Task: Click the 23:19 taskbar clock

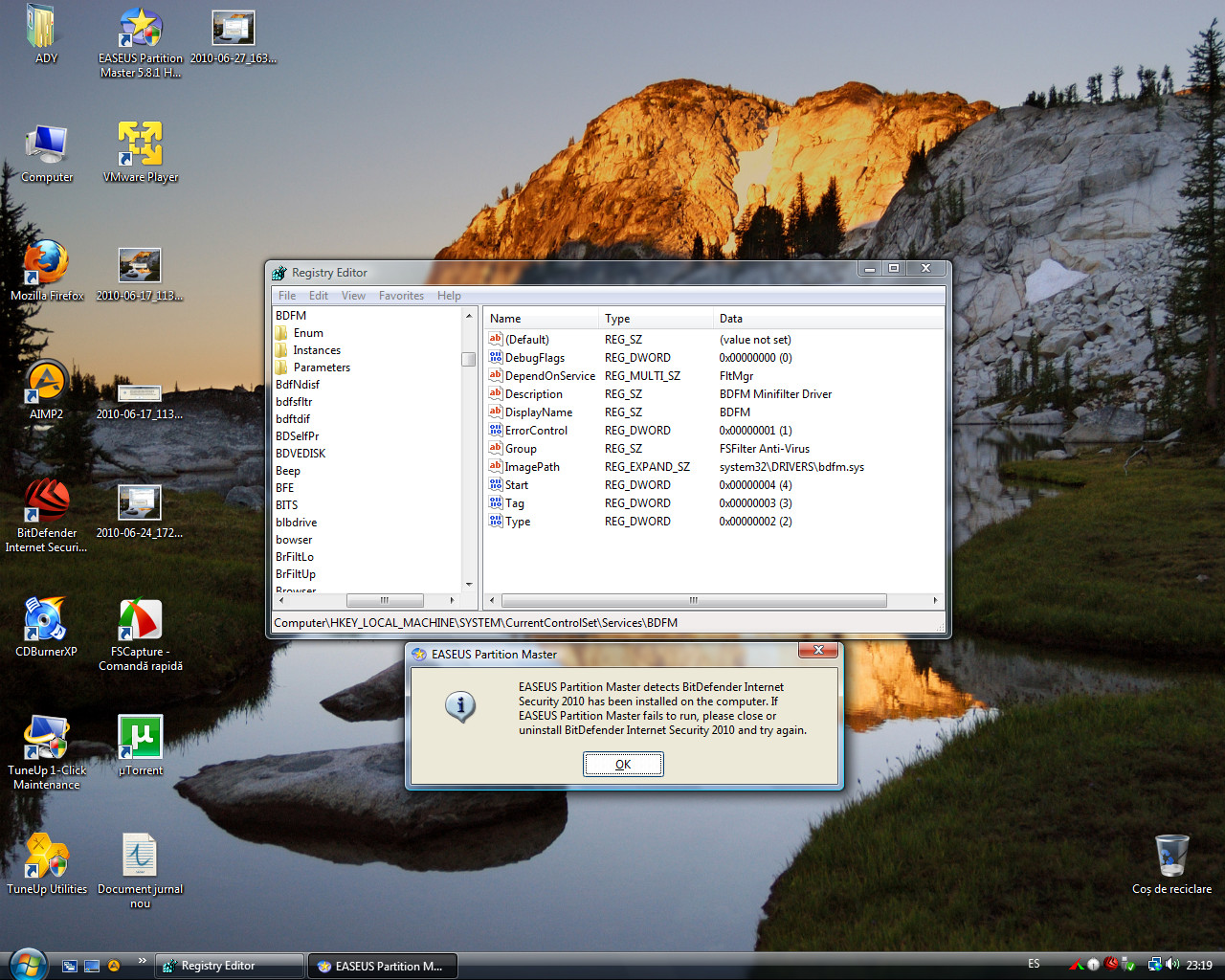Action: [1199, 965]
